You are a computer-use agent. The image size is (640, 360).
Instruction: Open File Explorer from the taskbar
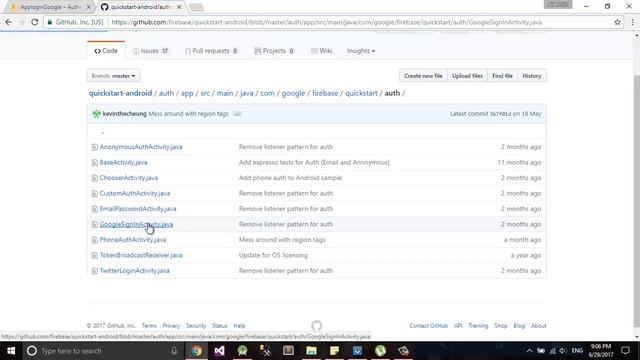[x=311, y=351]
